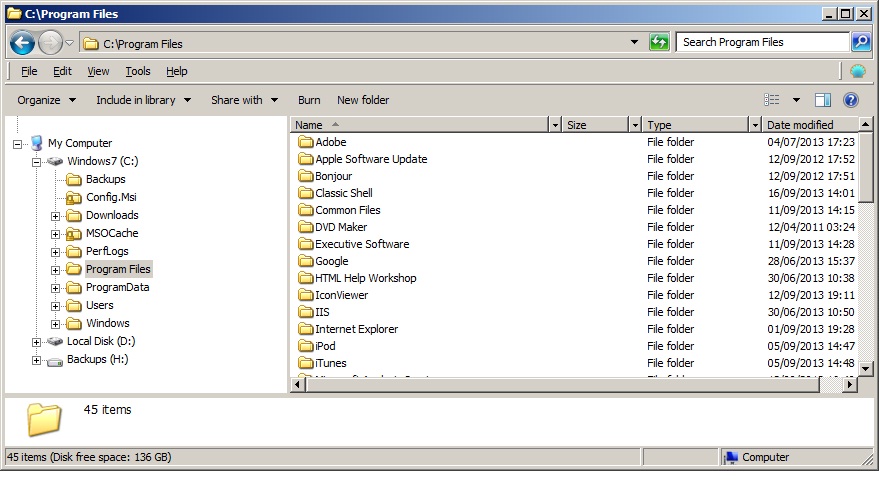The image size is (879, 480).
Task: Open the blue Help question mark icon
Action: (851, 100)
